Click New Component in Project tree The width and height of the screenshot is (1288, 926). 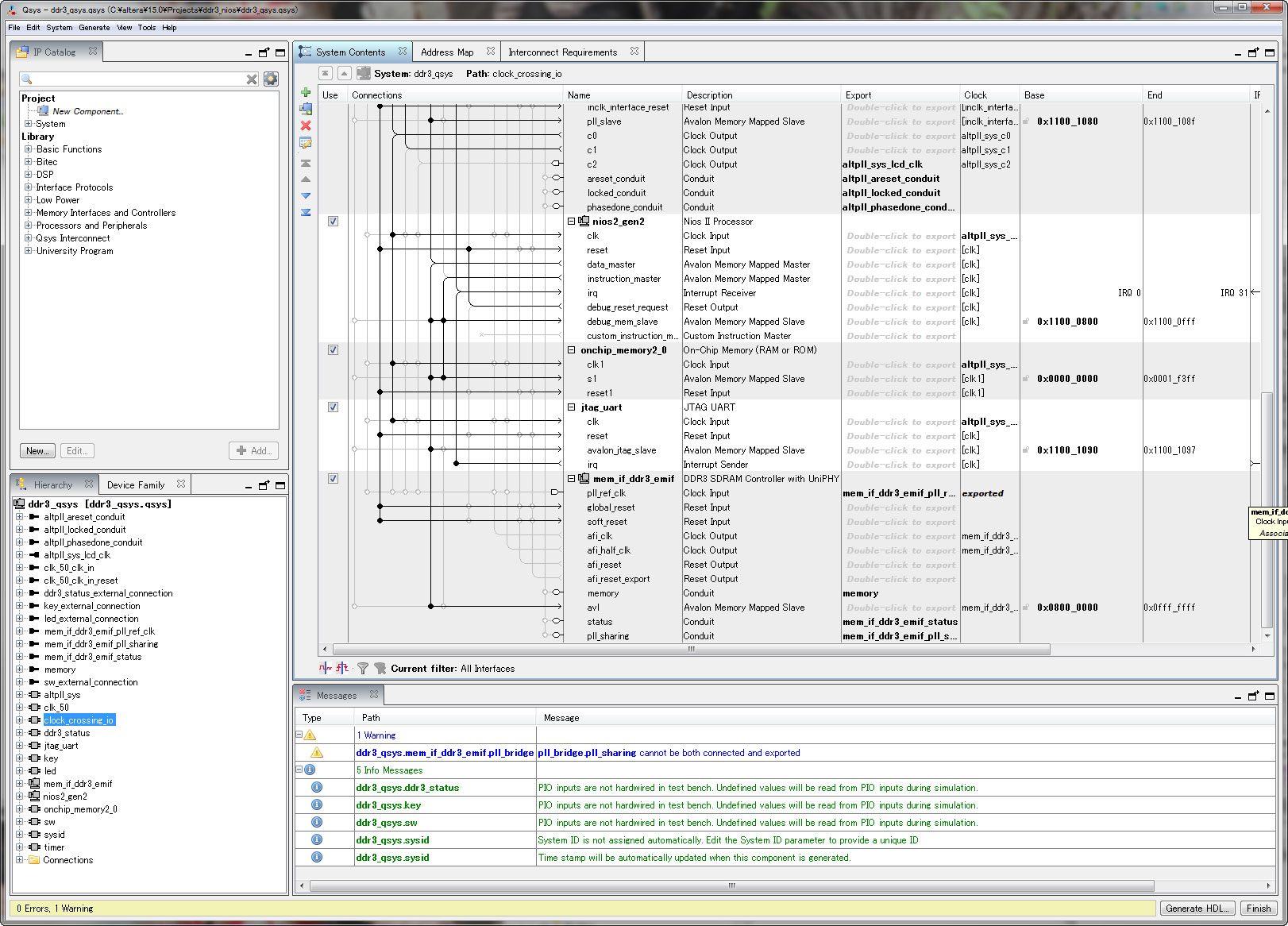87,111
